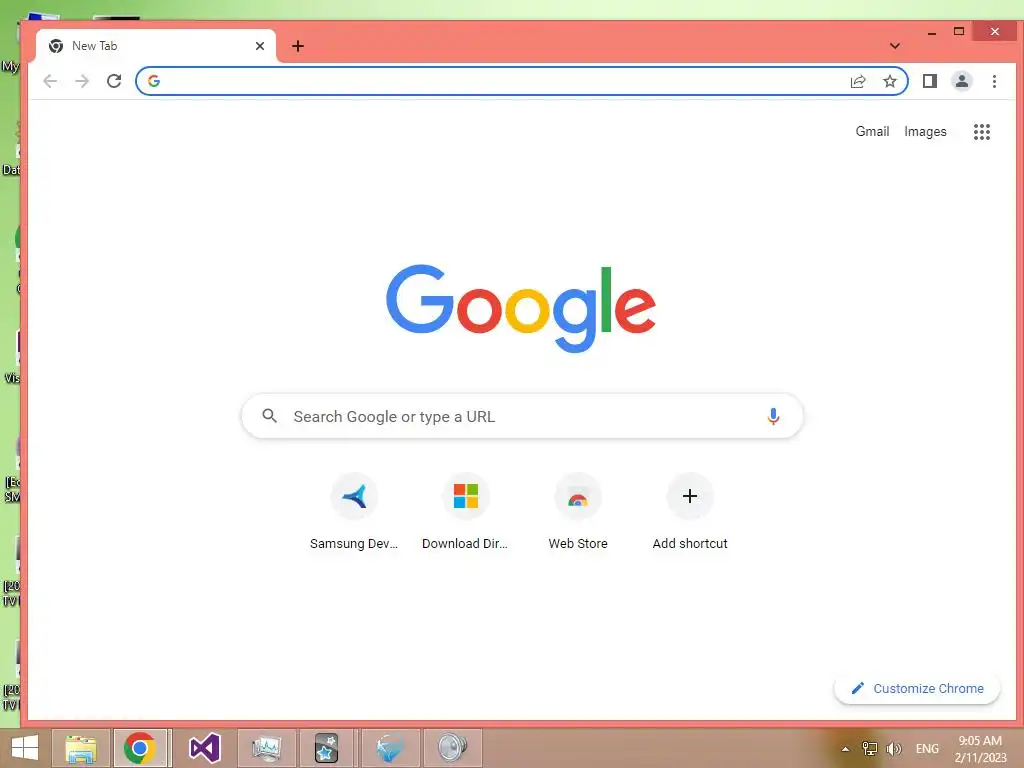Open the volume control in the tray
Viewport: 1024px width, 768px height.
[x=894, y=749]
